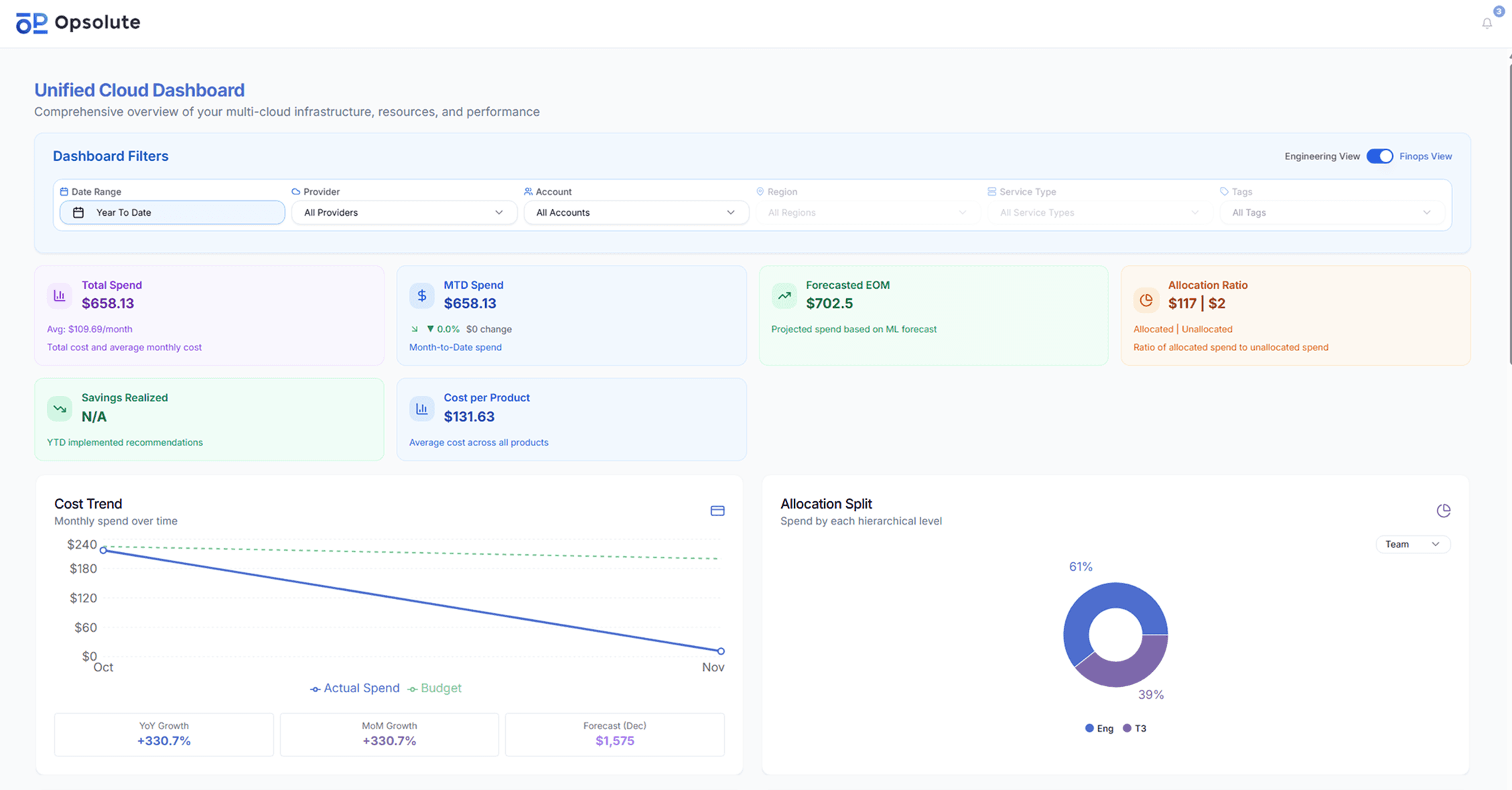Click the Forecasted EOM trend icon
Viewport: 1512px width, 790px height.
click(x=784, y=295)
